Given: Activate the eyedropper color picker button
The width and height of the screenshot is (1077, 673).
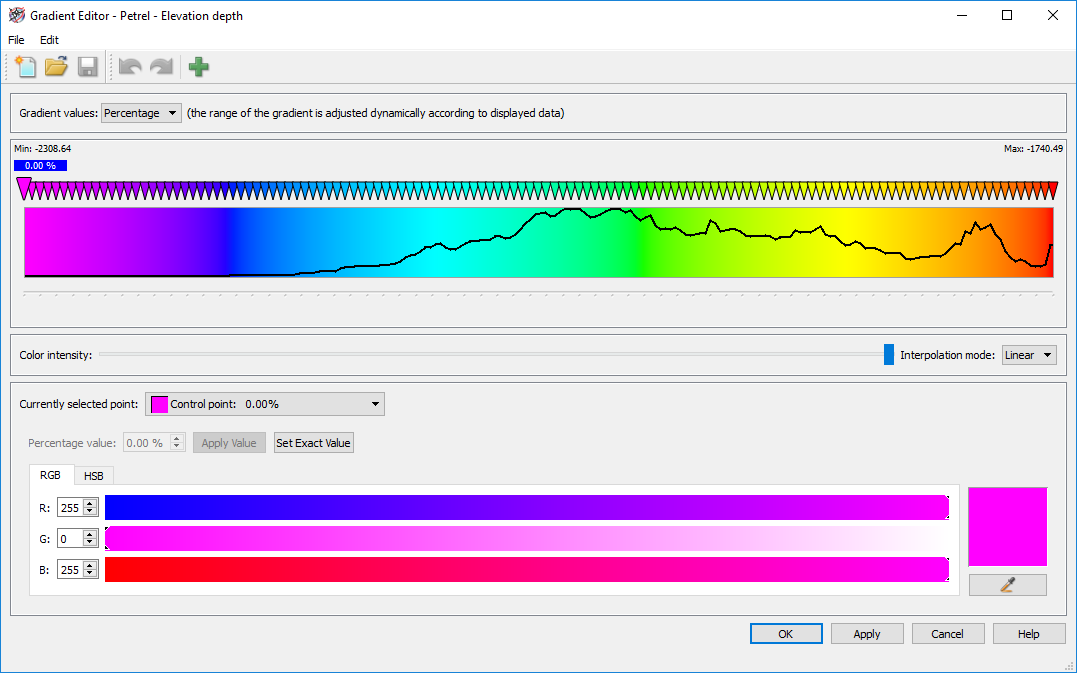Looking at the screenshot, I should [x=1007, y=585].
